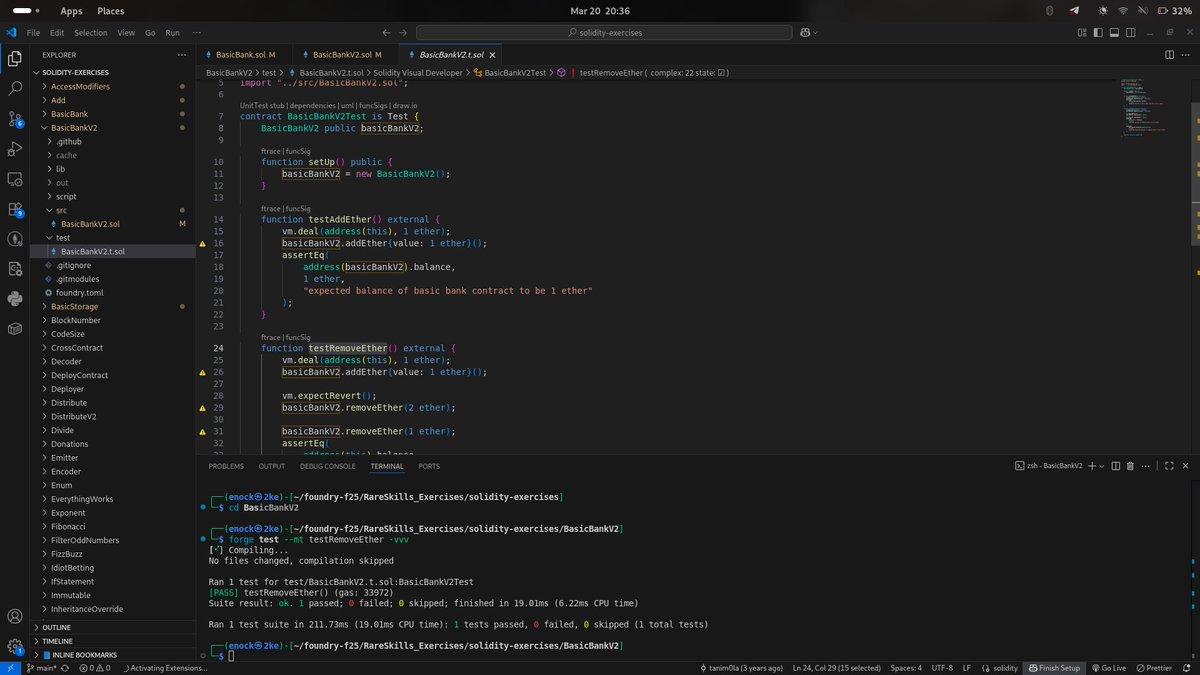Image resolution: width=1200 pixels, height=675 pixels.
Task: Maximize the terminal panel size
Action: click(x=1169, y=466)
